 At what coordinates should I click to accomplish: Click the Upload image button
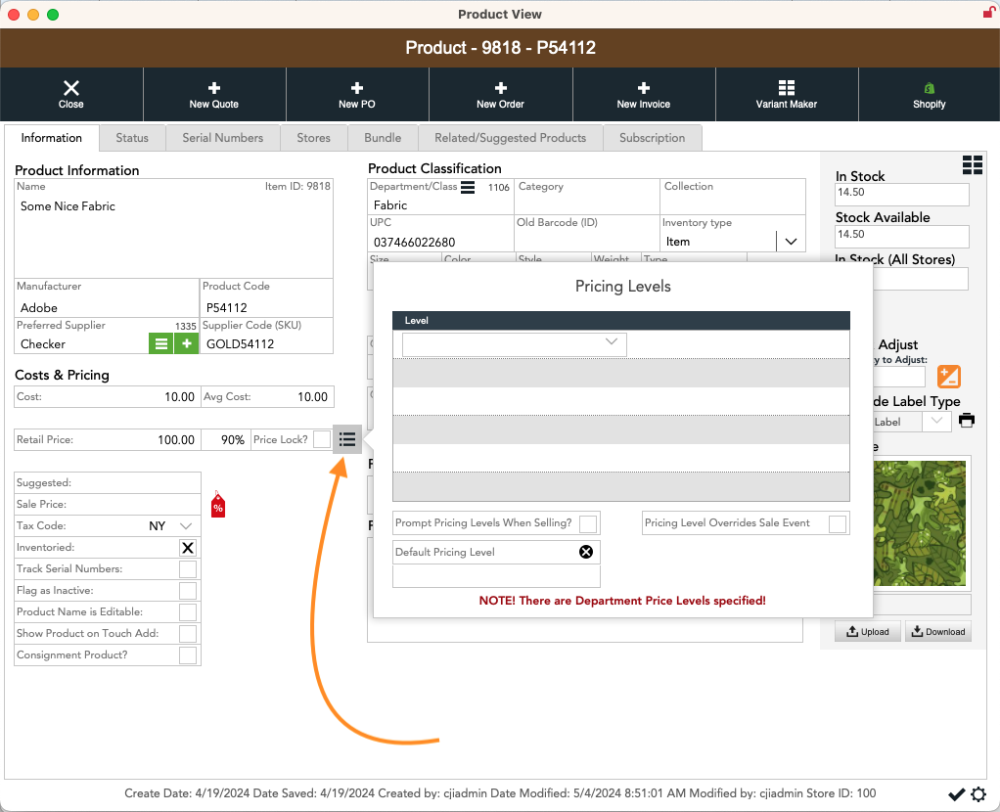tap(867, 632)
